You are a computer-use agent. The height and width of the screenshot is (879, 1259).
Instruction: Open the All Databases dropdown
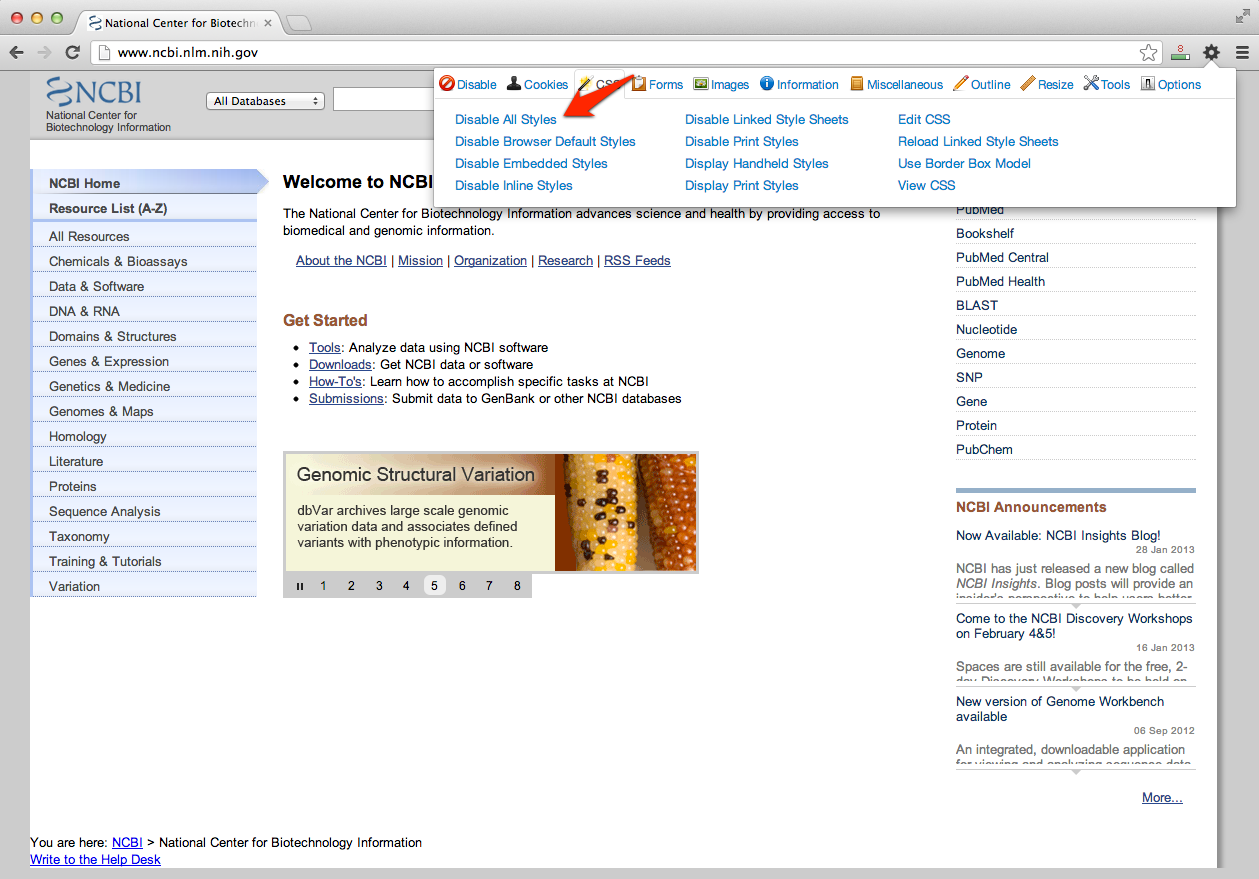pos(265,101)
